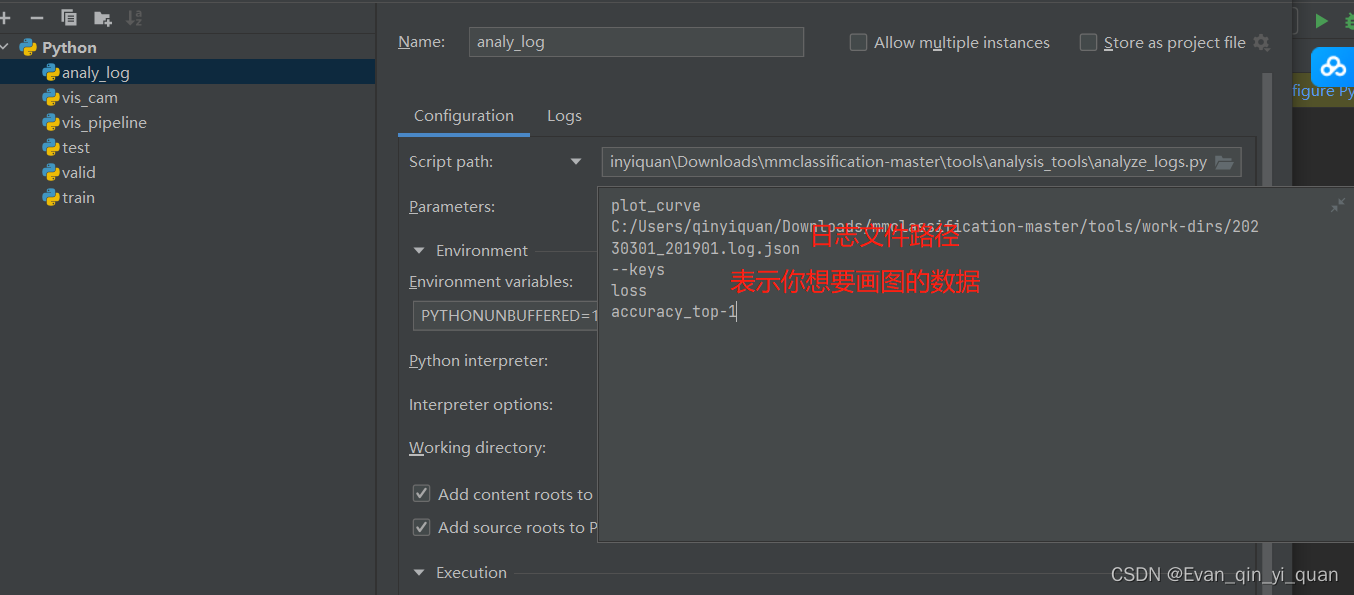Switch to the Logs tab
Screen dimensions: 1354x595
click(x=564, y=115)
